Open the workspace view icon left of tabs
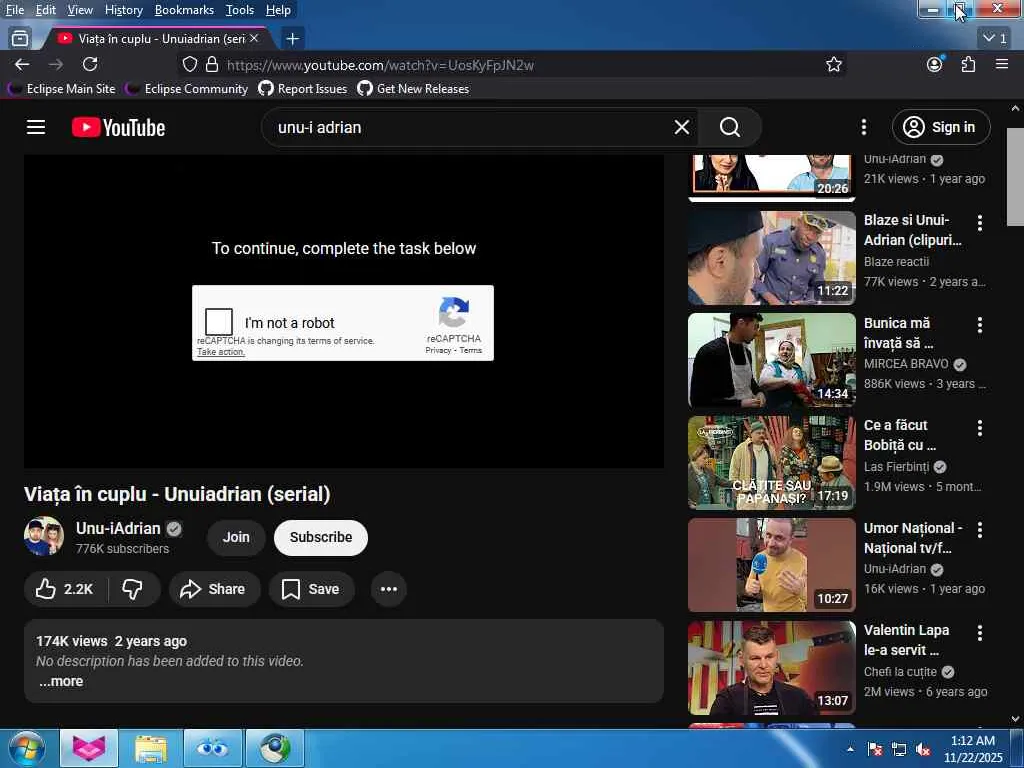This screenshot has width=1024, height=768. coord(20,39)
